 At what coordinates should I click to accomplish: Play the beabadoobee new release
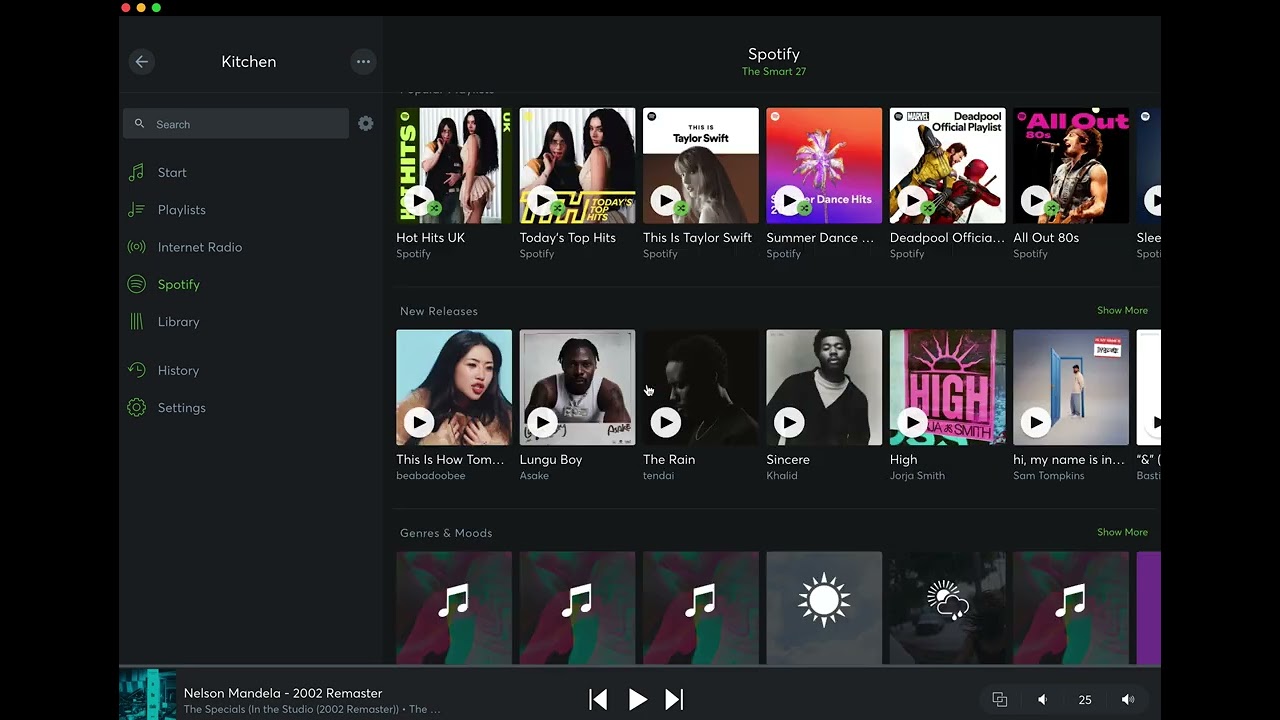coord(418,423)
